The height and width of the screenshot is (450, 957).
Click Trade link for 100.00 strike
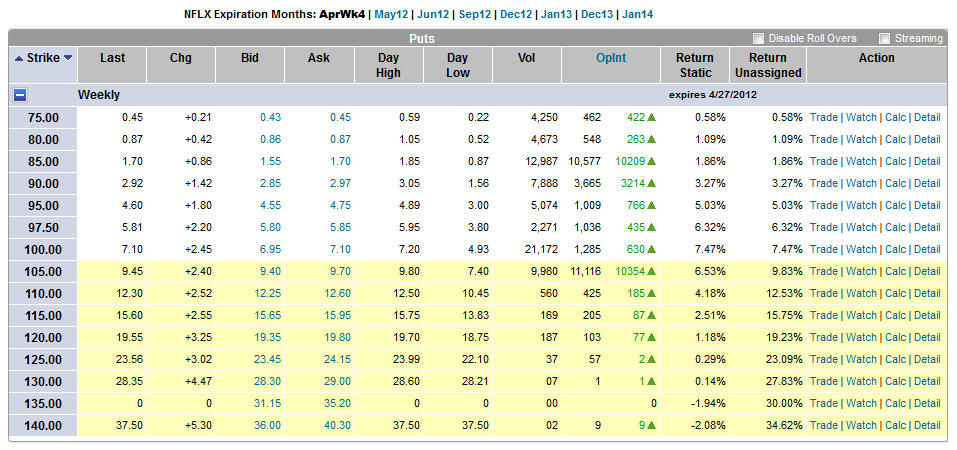pos(823,249)
